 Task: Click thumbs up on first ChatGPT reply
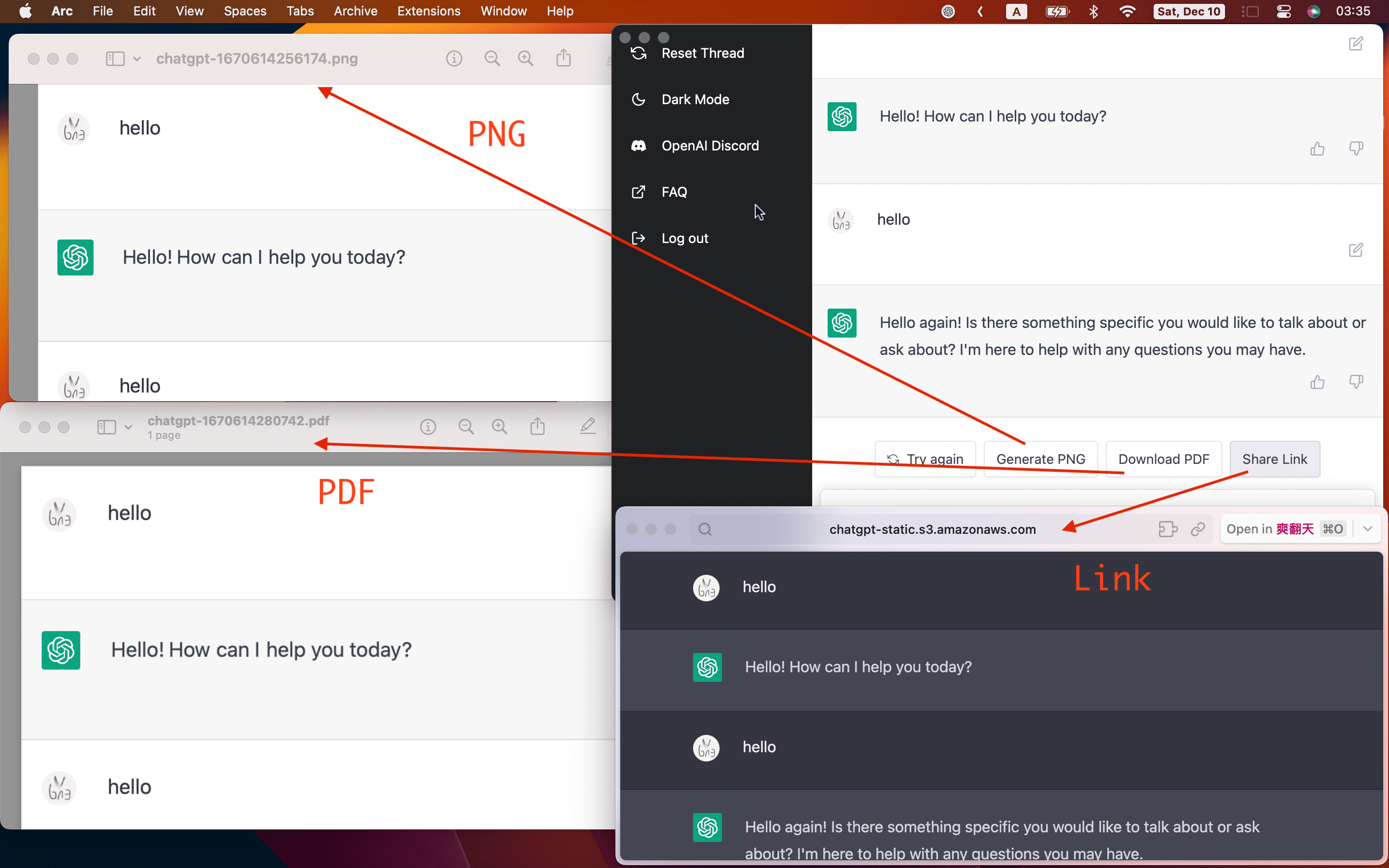coord(1317,149)
